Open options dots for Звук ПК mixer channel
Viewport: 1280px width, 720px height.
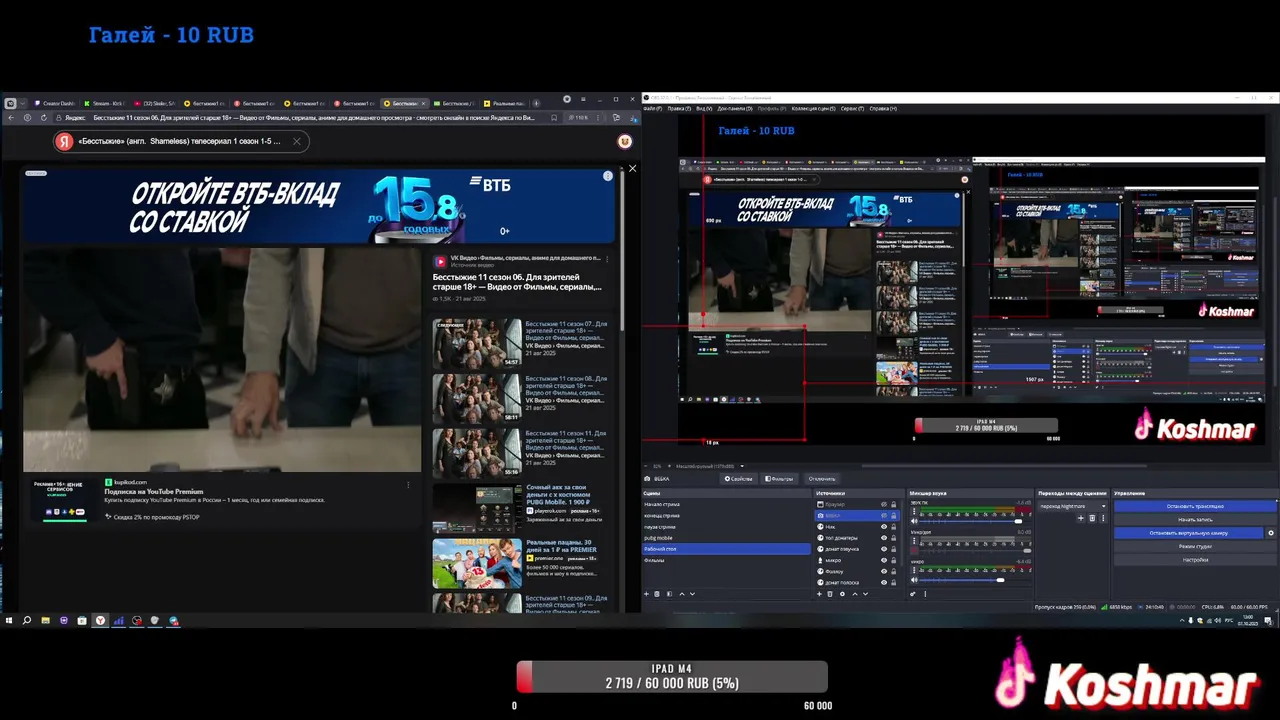click(914, 511)
